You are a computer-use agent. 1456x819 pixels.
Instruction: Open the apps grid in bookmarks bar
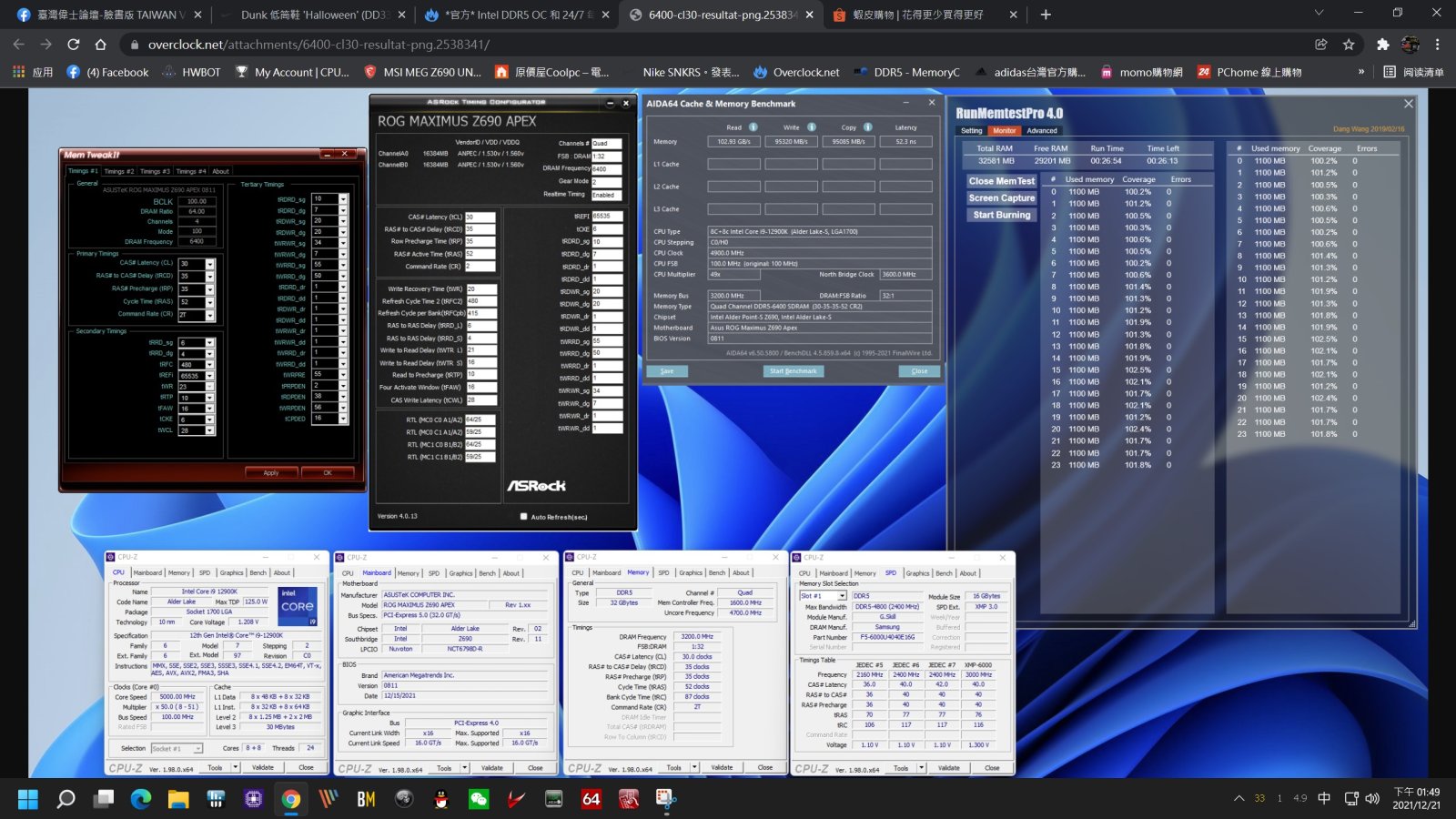18,72
